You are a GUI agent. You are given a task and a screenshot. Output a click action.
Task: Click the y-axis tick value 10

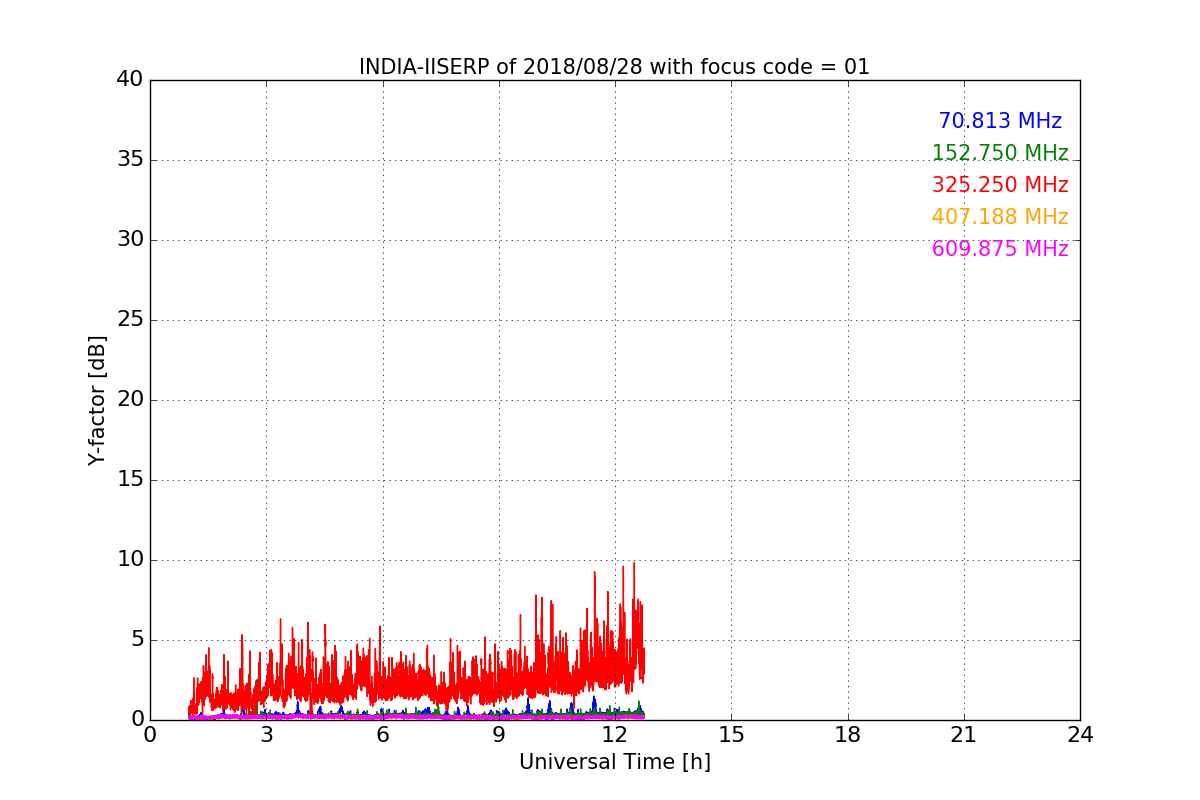pos(130,560)
